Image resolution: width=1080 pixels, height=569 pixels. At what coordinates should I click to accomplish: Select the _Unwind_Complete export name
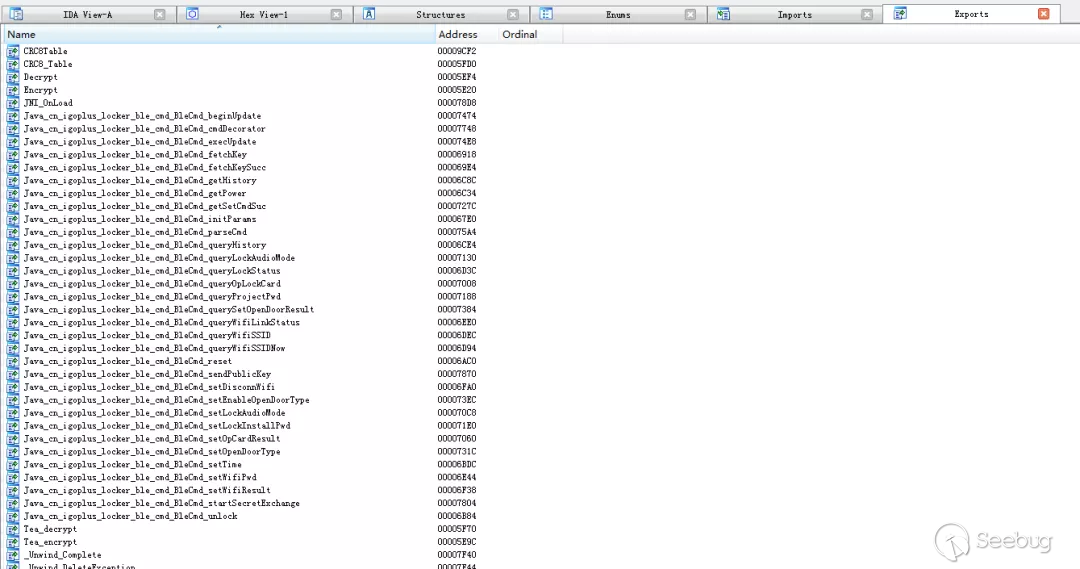(x=63, y=555)
